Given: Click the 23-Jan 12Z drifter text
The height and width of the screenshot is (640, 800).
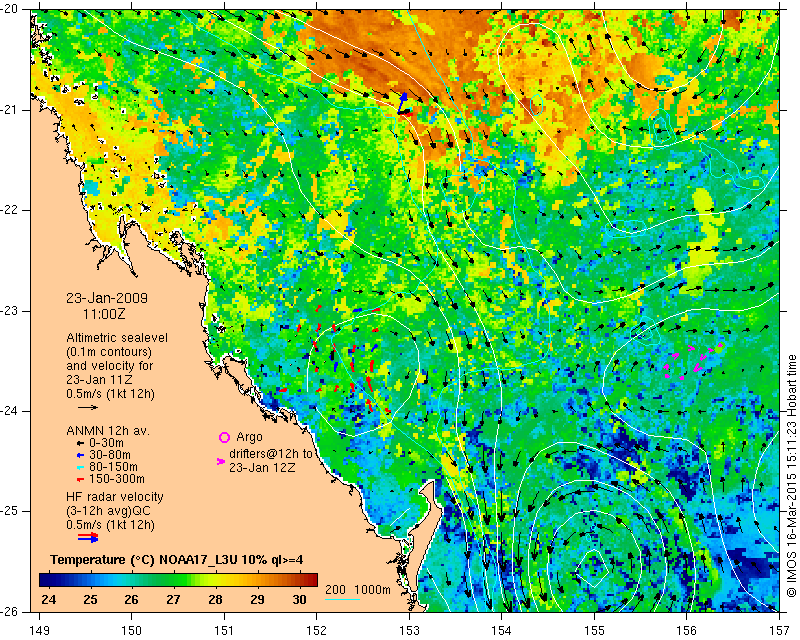Looking at the screenshot, I should (x=262, y=467).
